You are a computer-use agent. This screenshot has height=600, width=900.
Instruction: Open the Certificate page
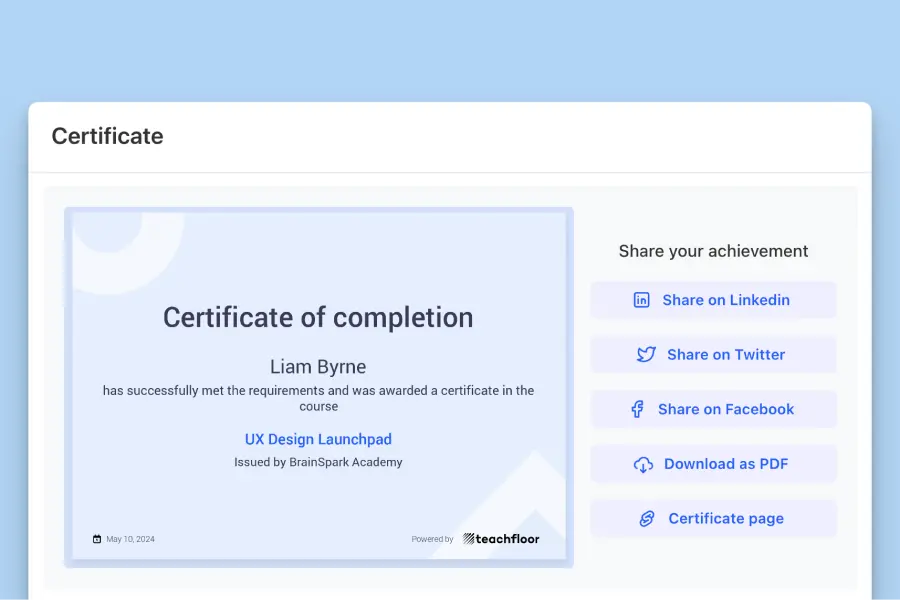click(713, 518)
